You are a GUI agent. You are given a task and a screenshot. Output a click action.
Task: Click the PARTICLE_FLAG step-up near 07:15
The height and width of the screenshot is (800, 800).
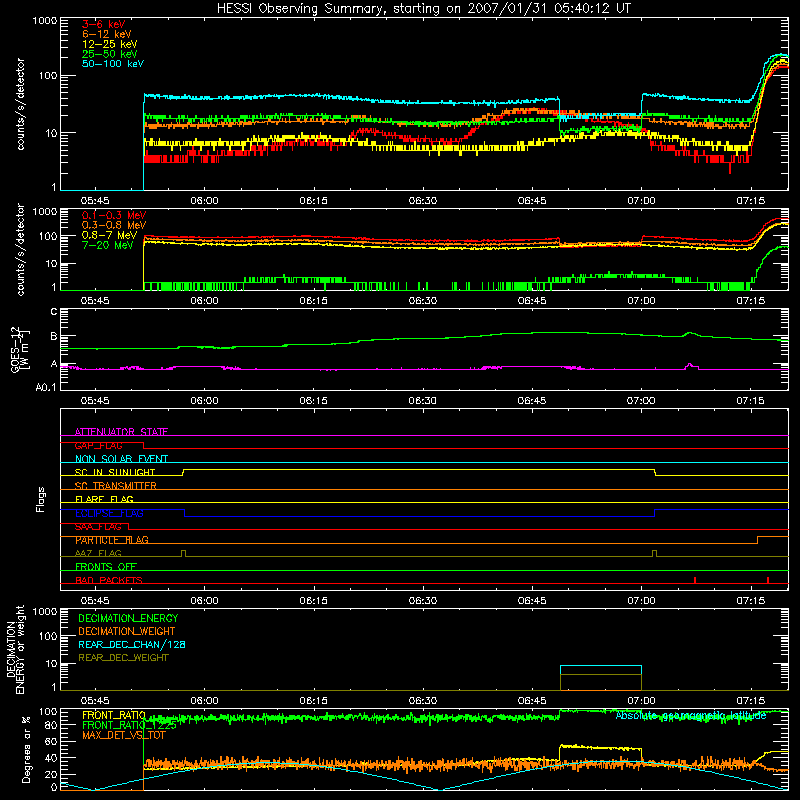pyautogui.click(x=758, y=540)
